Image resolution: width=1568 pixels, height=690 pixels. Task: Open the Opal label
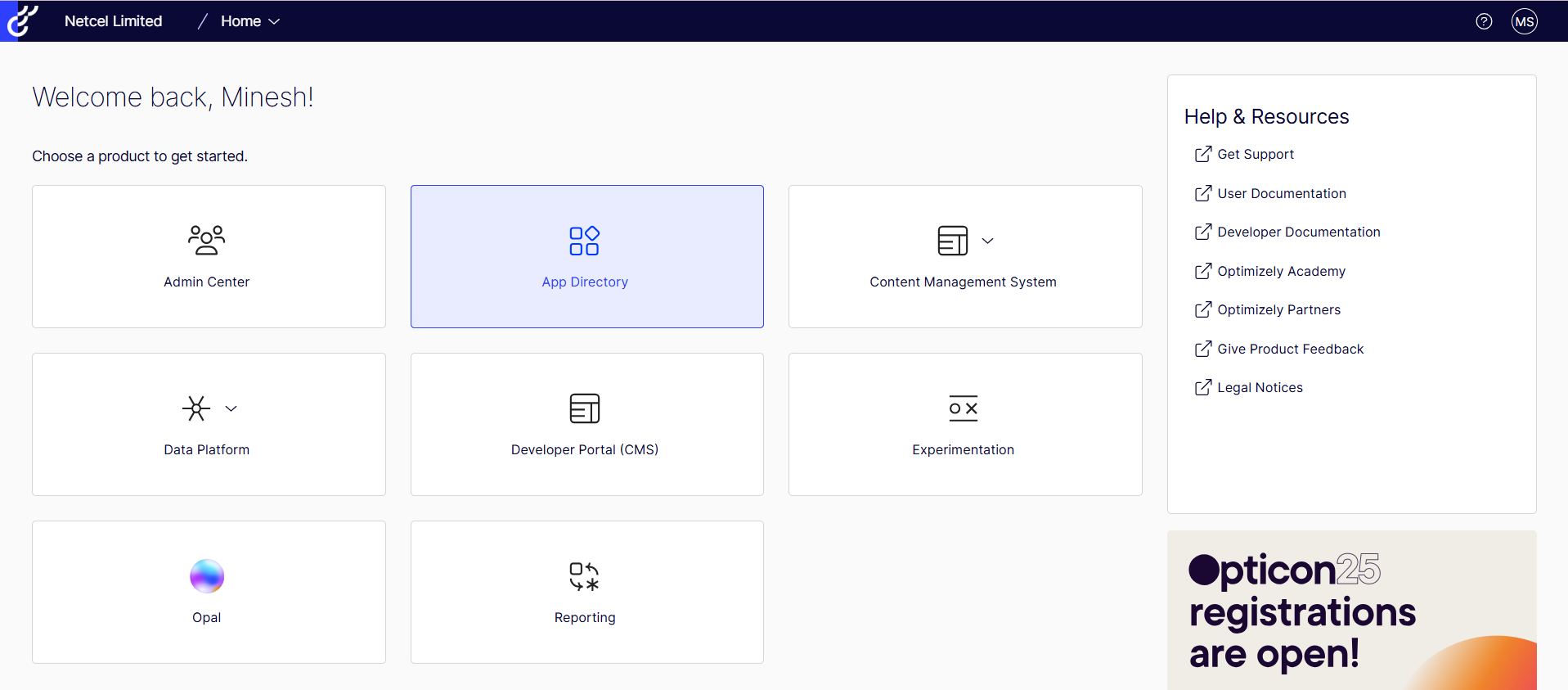tap(207, 617)
